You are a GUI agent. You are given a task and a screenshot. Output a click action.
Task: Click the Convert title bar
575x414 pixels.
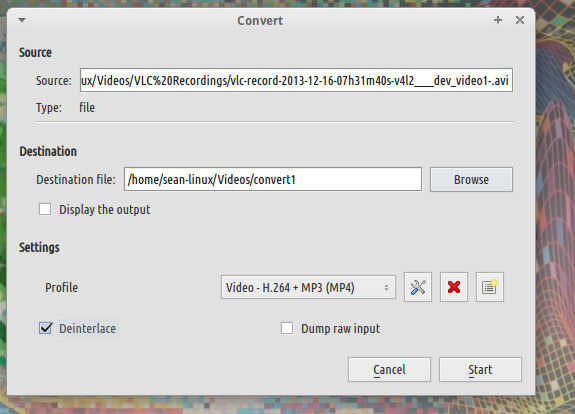point(260,20)
